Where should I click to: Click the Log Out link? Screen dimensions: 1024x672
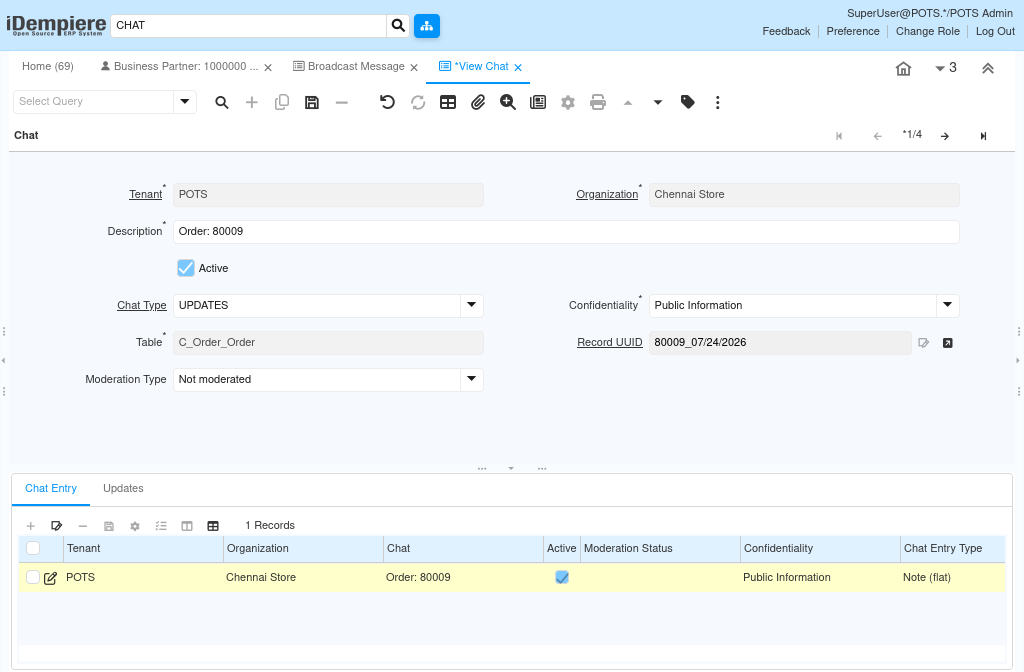(995, 31)
